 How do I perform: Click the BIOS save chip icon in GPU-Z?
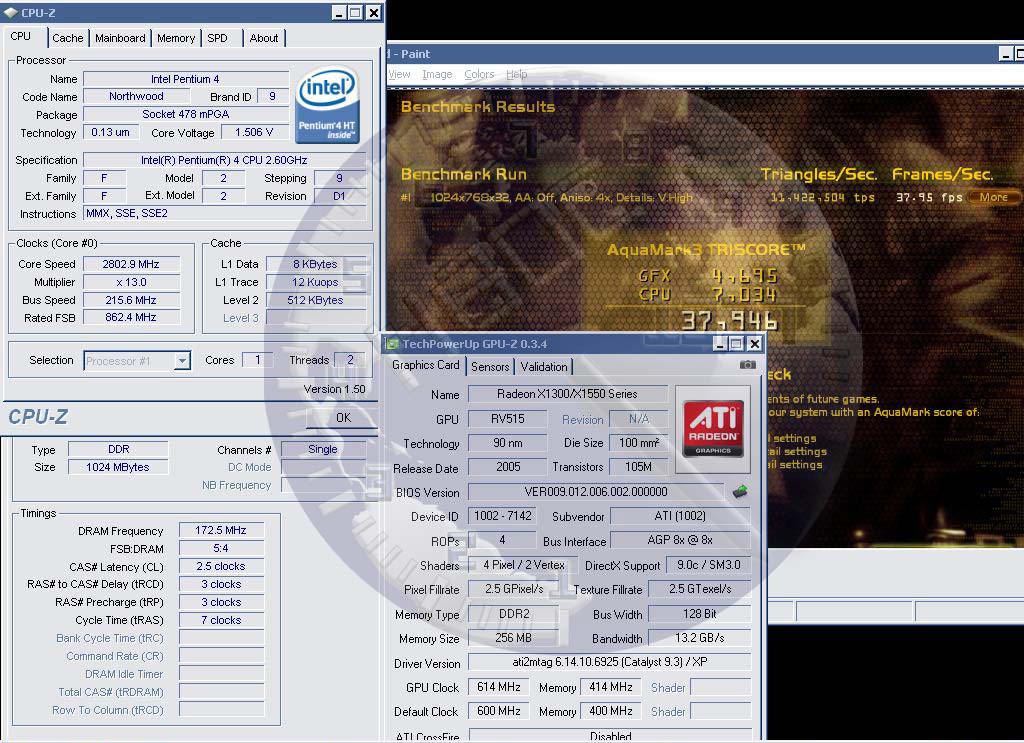pos(739,492)
